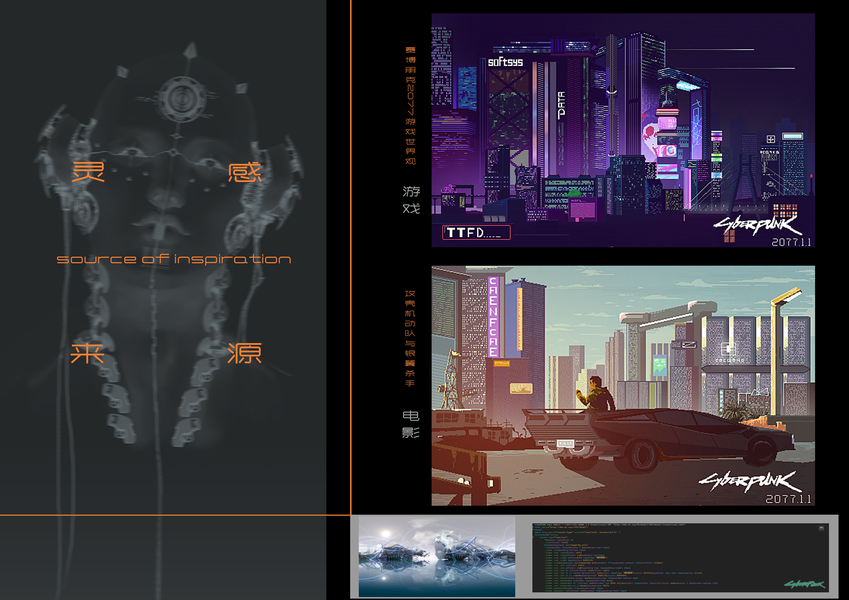
Task: Open the purple neon city pixel image
Action: [623, 131]
